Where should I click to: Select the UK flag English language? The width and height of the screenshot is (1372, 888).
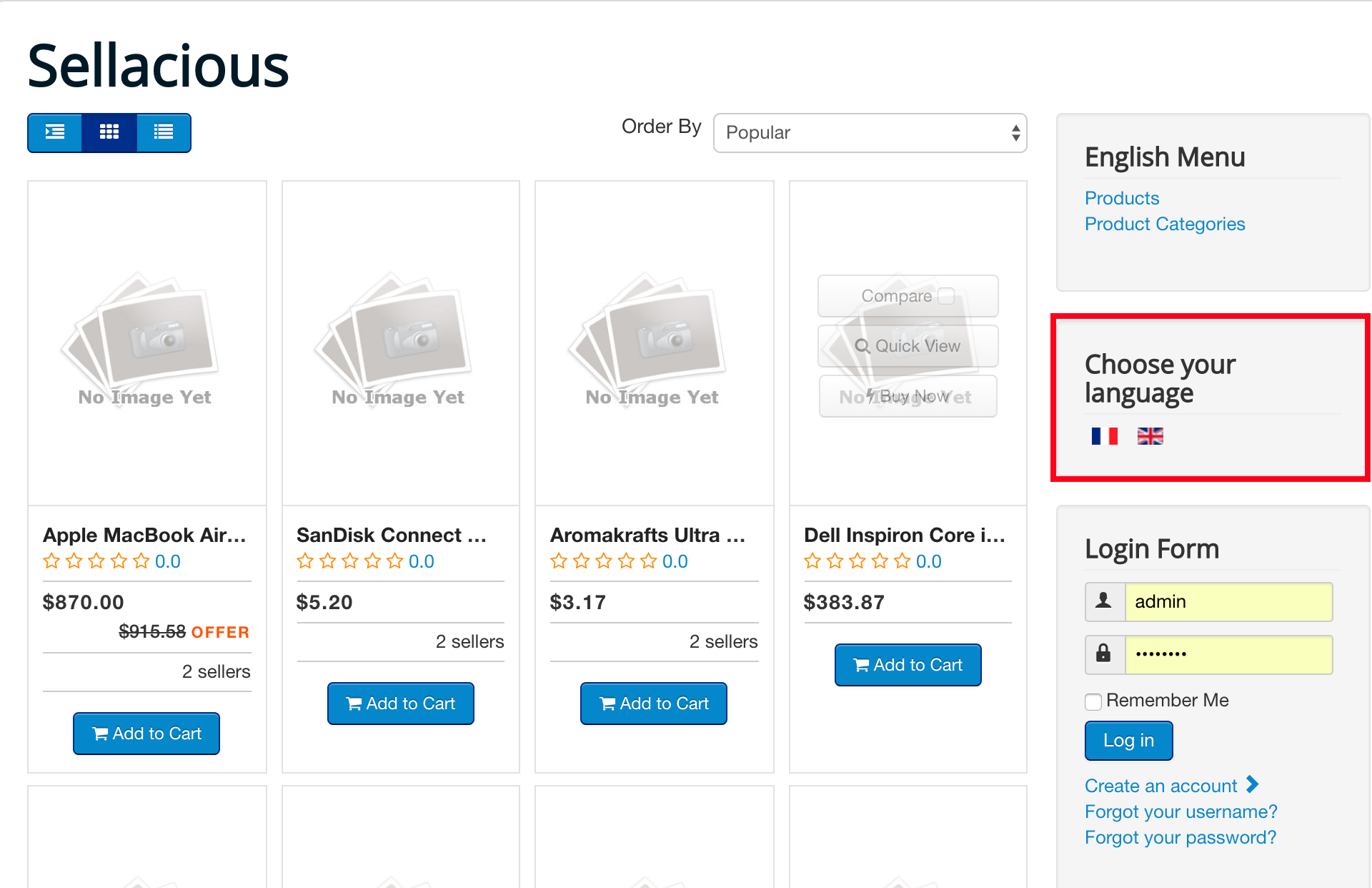click(1150, 436)
